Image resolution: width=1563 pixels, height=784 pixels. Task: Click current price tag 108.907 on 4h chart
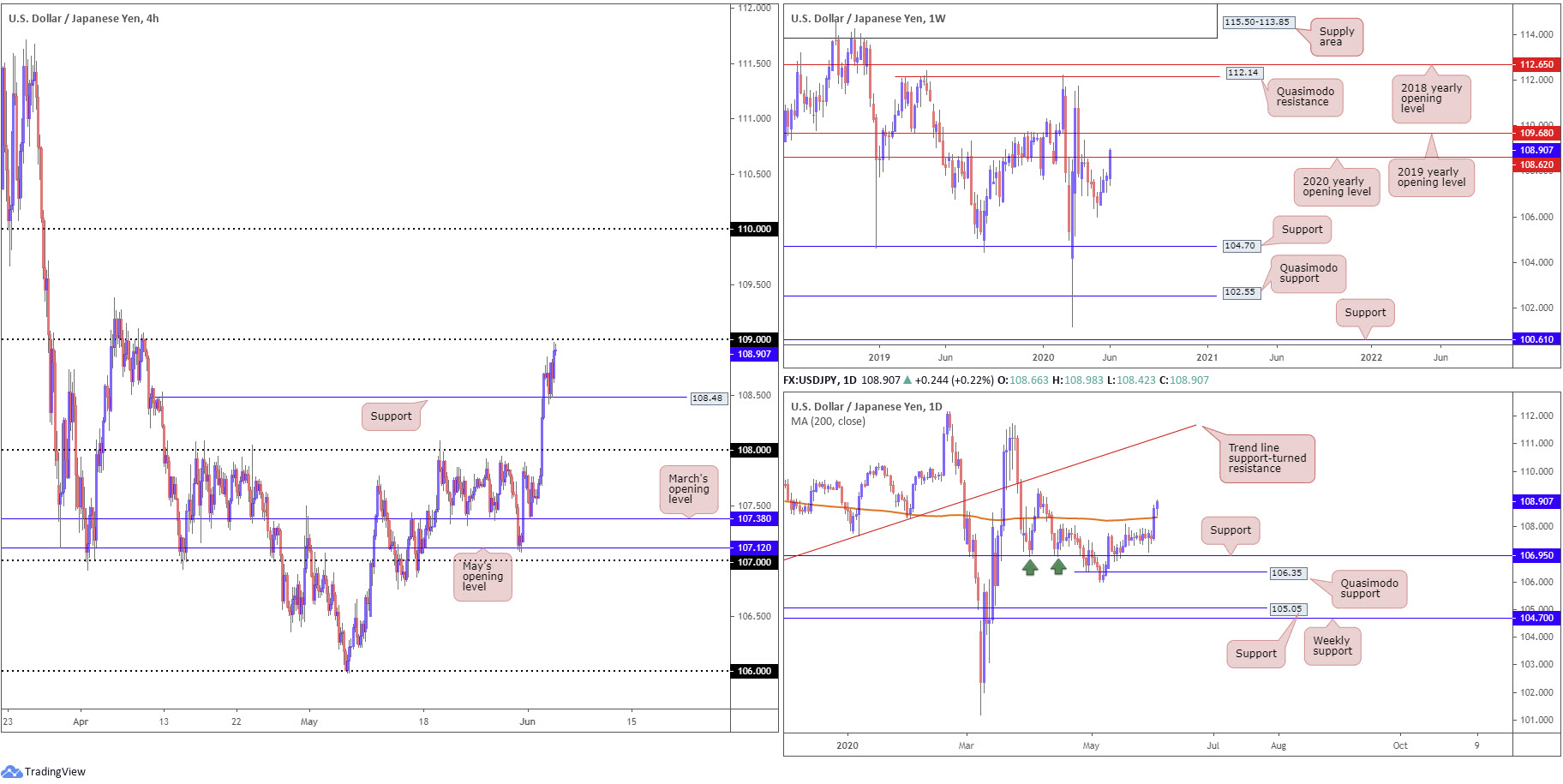[x=754, y=354]
